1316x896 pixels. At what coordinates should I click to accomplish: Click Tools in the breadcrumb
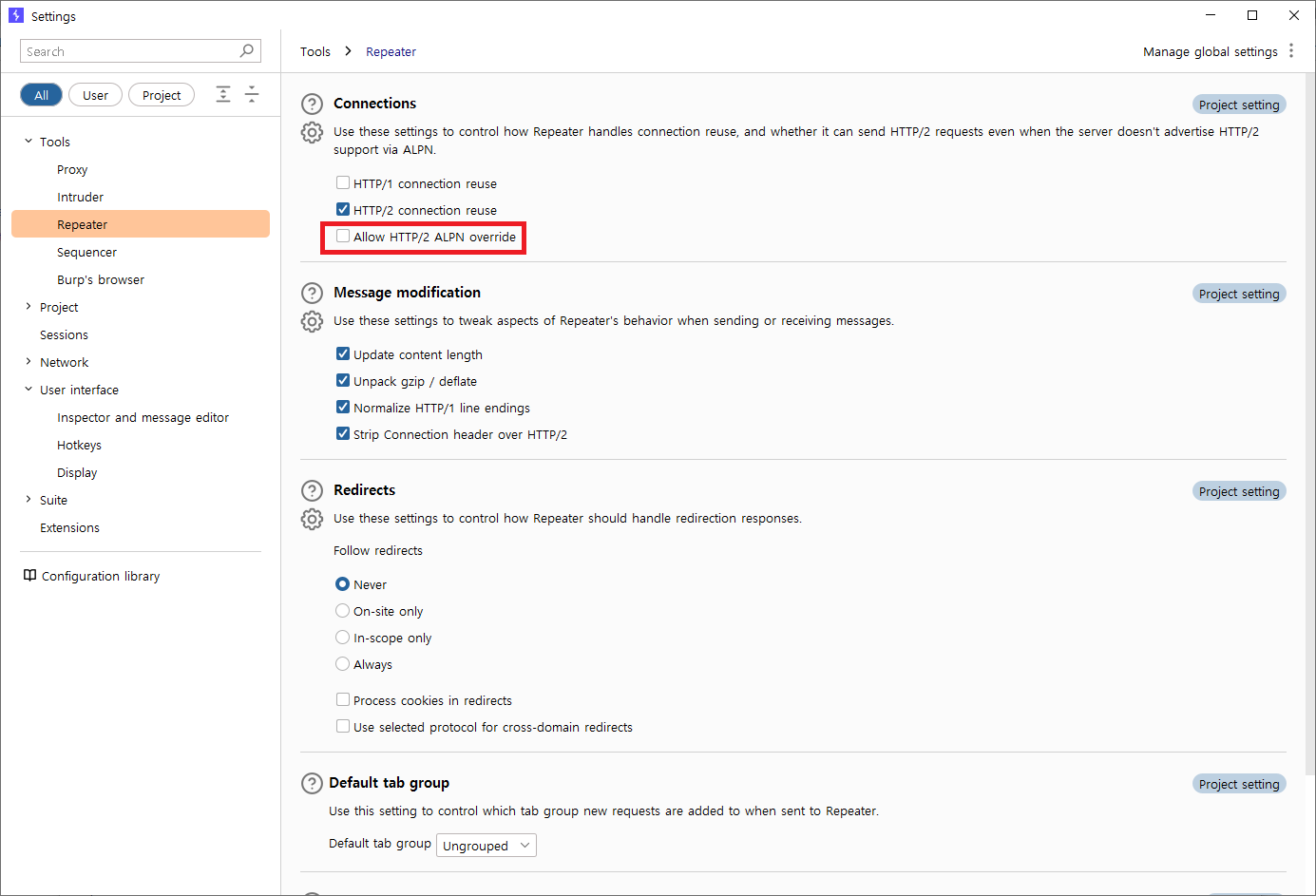(315, 51)
